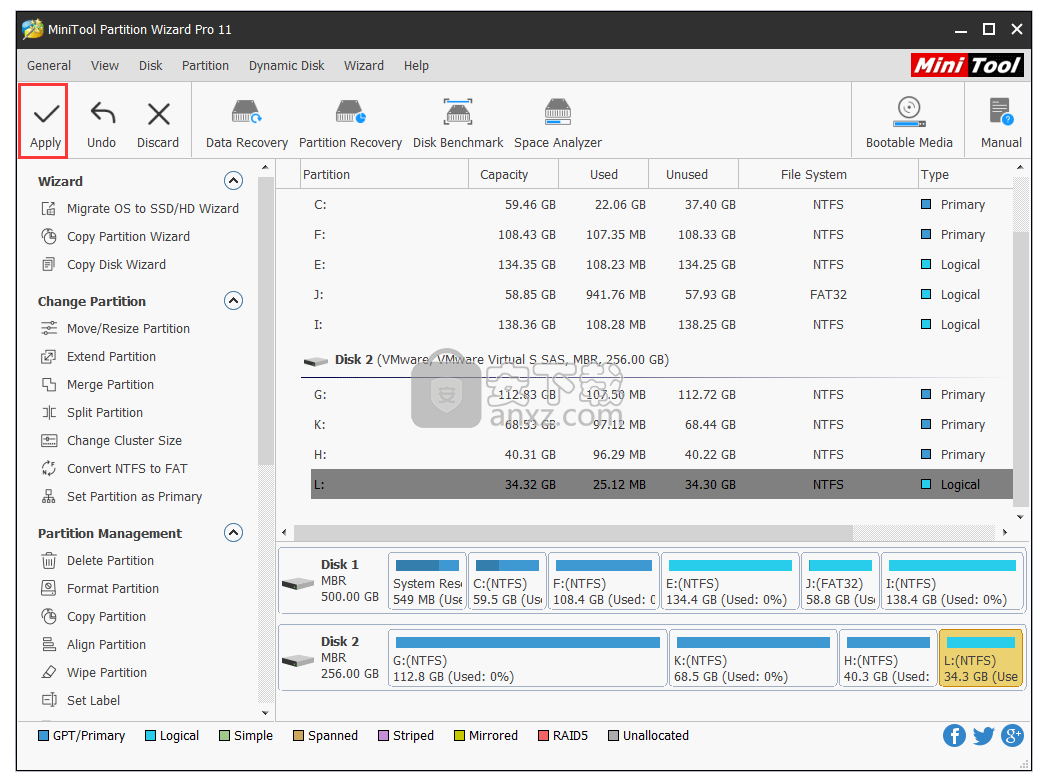Select the C: partition row
Screen dimensions: 1038x780
[x=661, y=205]
